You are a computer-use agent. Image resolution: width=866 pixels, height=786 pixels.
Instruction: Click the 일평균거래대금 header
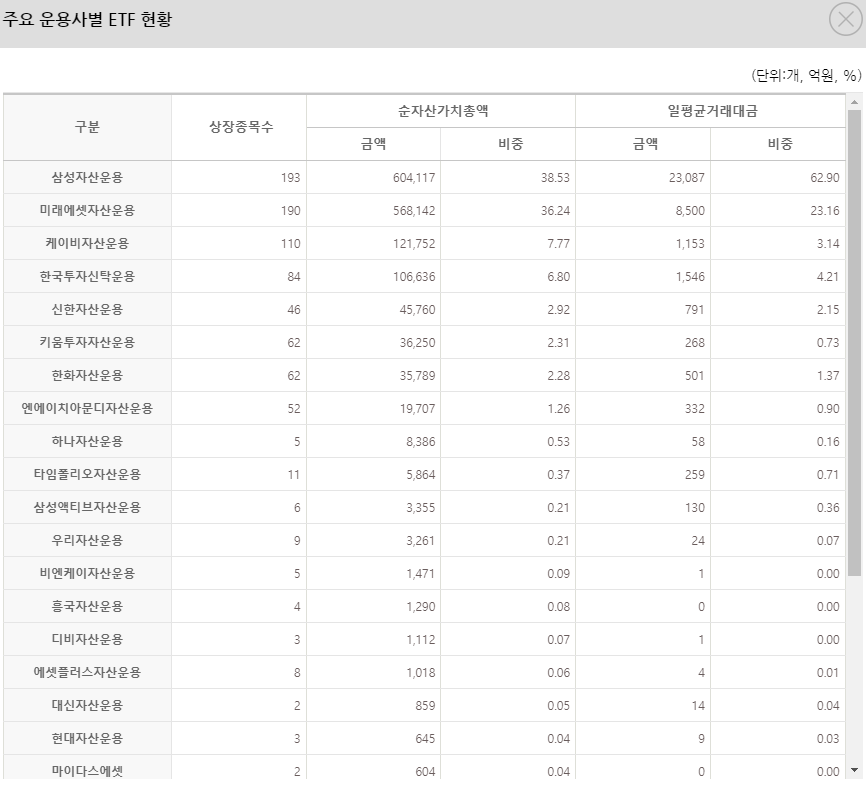(x=711, y=111)
